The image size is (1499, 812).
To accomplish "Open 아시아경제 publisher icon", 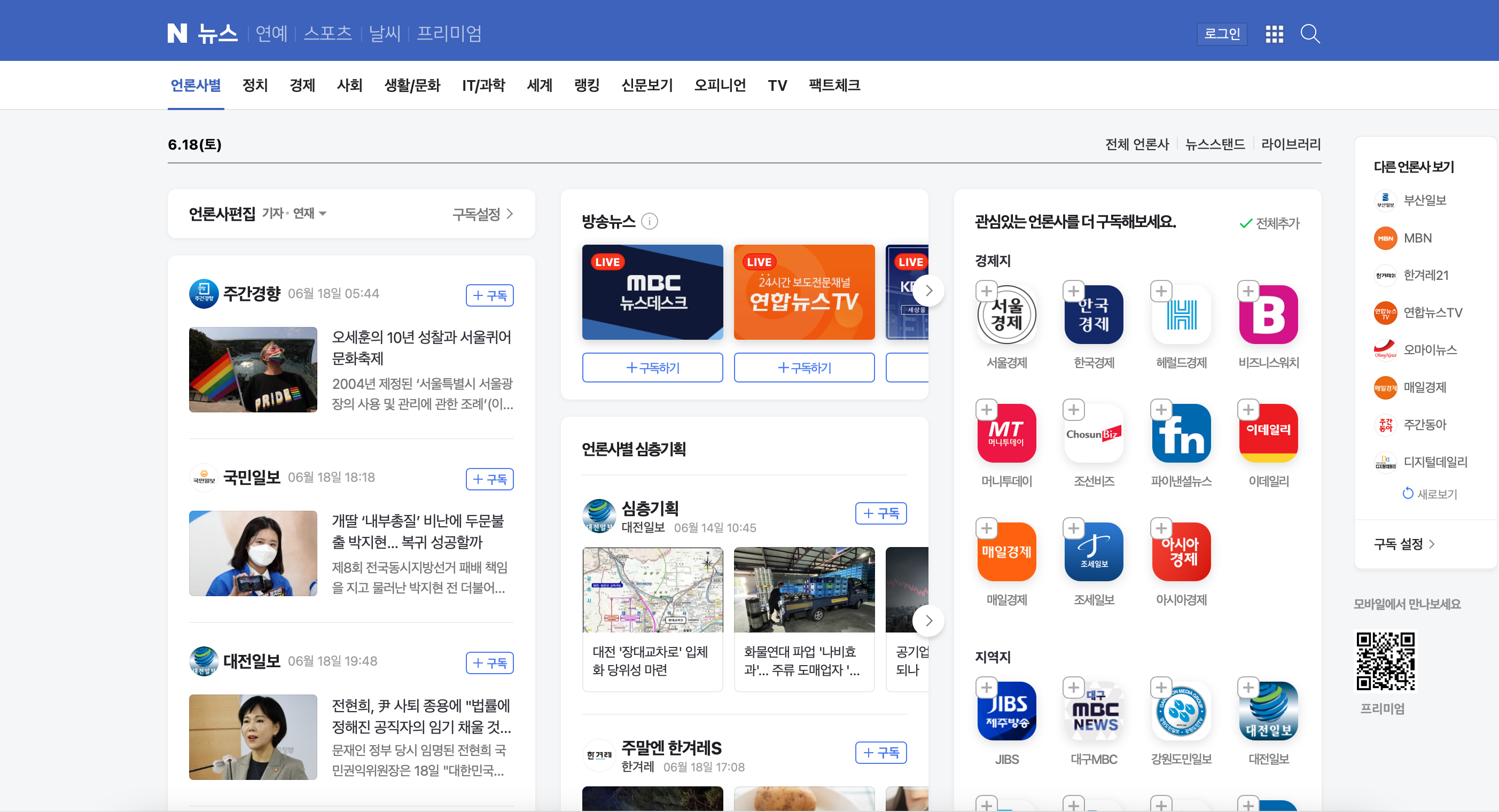I will coord(1181,552).
